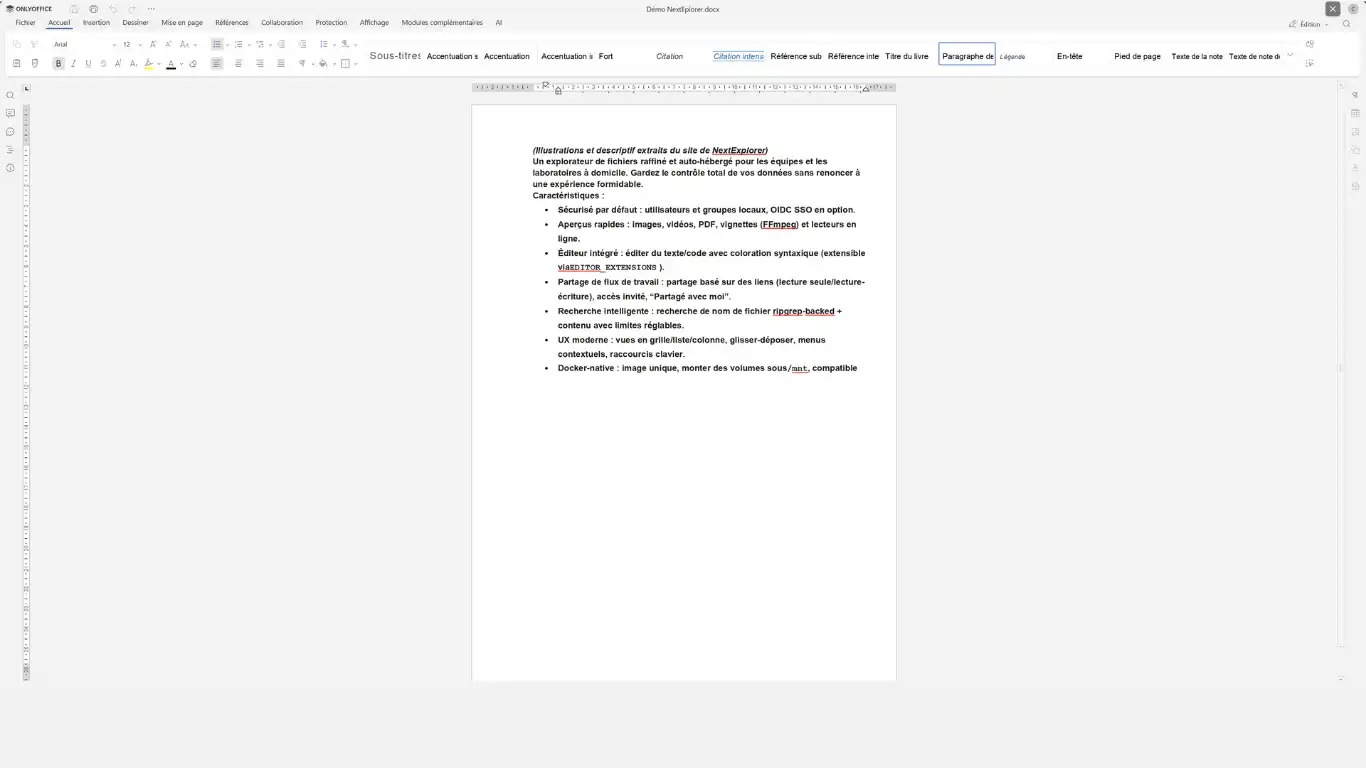The width and height of the screenshot is (1366, 768).
Task: Toggle Bold formatting
Action: [58, 63]
